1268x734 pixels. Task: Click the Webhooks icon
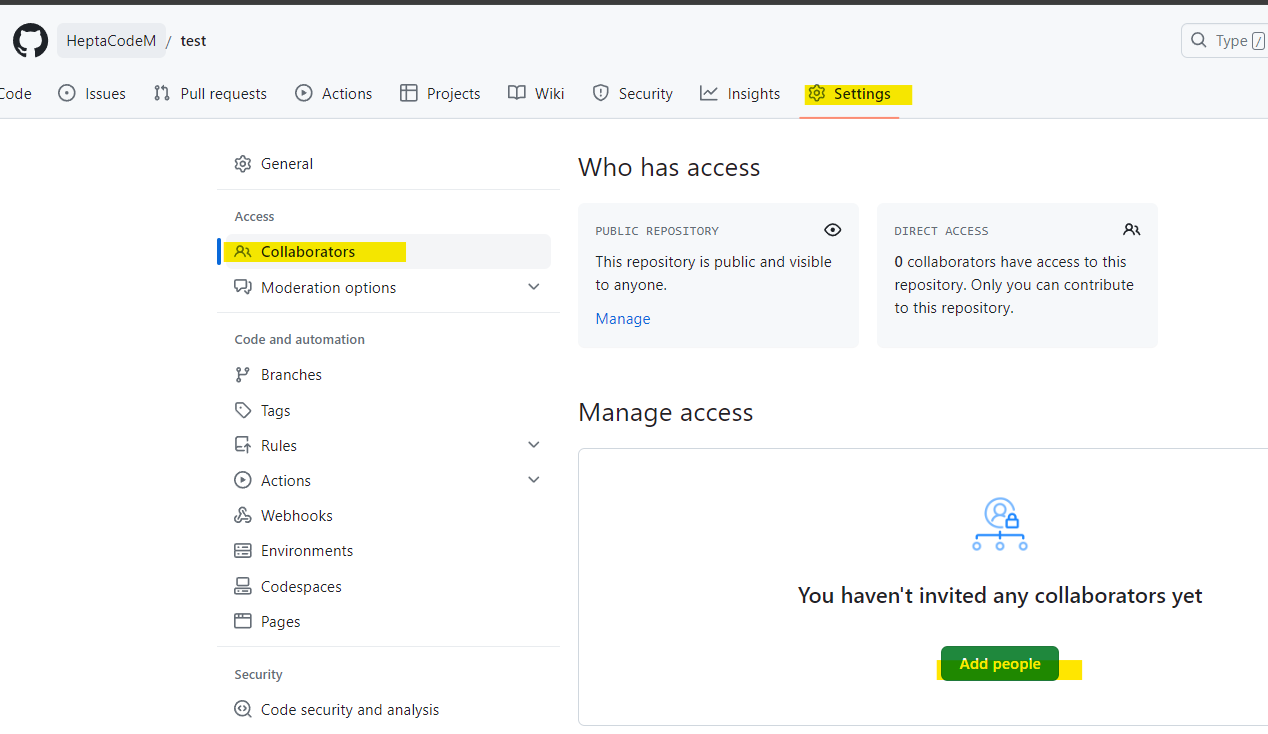243,516
